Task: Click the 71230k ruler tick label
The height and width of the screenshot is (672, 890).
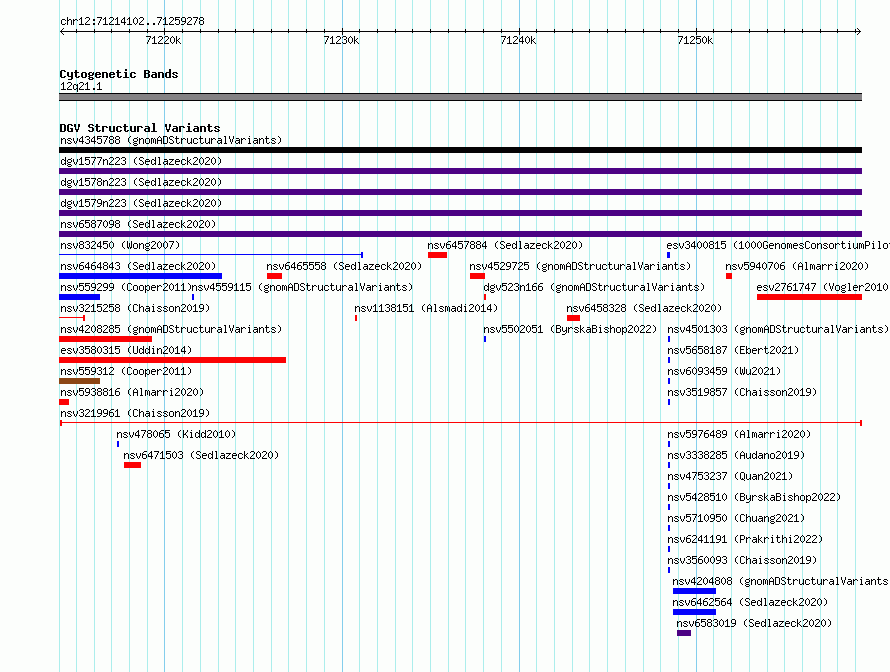Action: [x=341, y=40]
